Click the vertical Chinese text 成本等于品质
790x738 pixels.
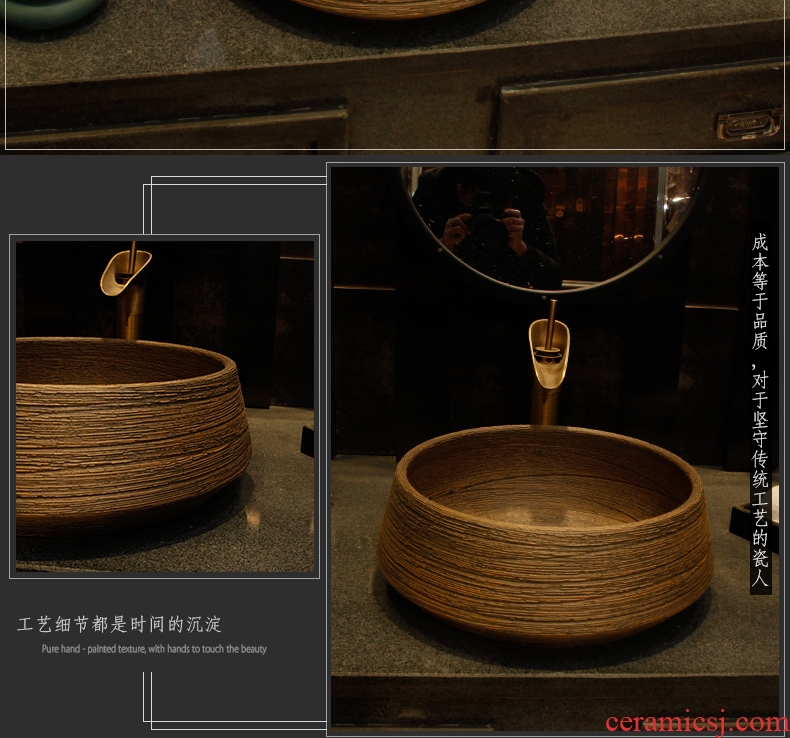click(760, 290)
